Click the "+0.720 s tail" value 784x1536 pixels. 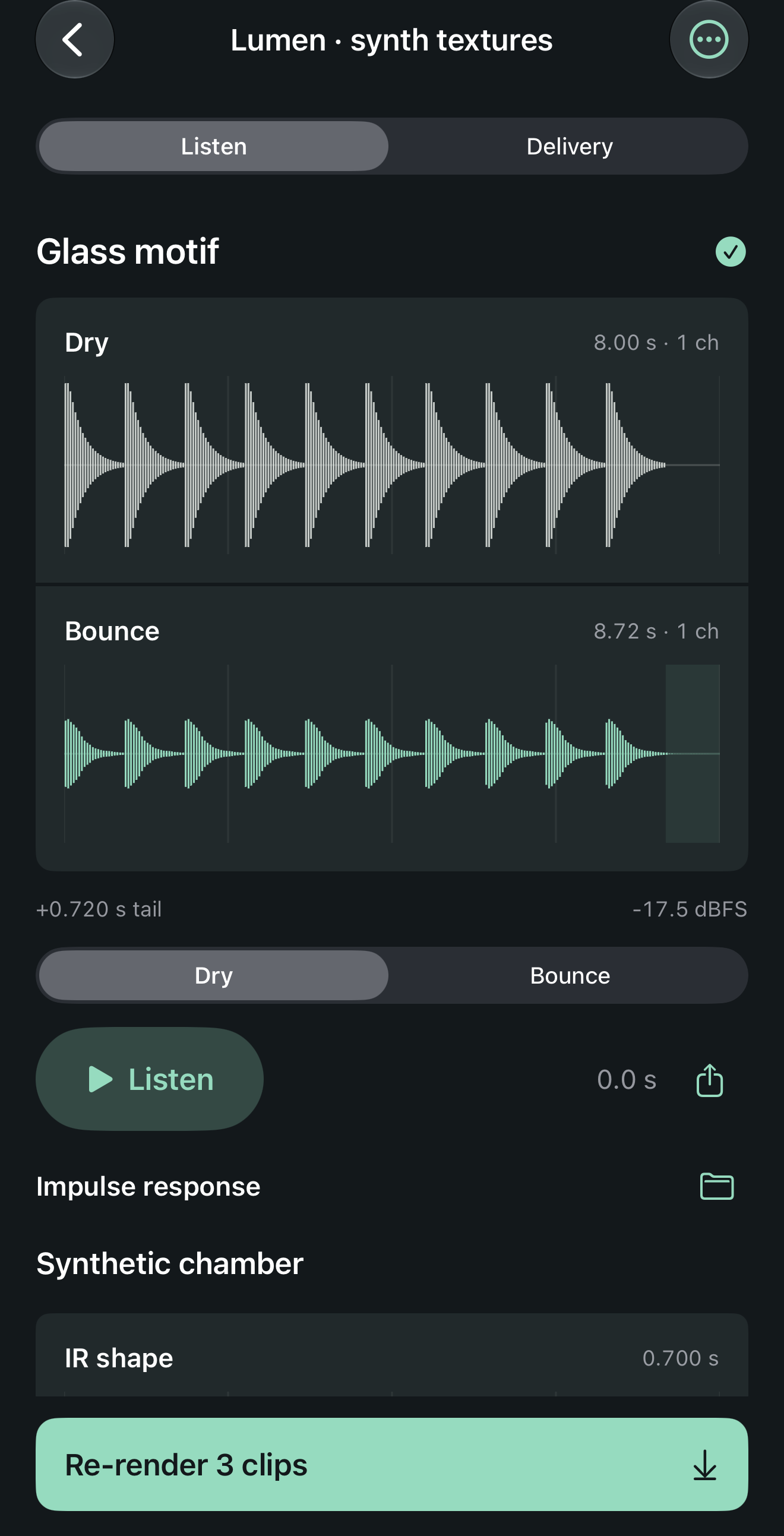99,909
